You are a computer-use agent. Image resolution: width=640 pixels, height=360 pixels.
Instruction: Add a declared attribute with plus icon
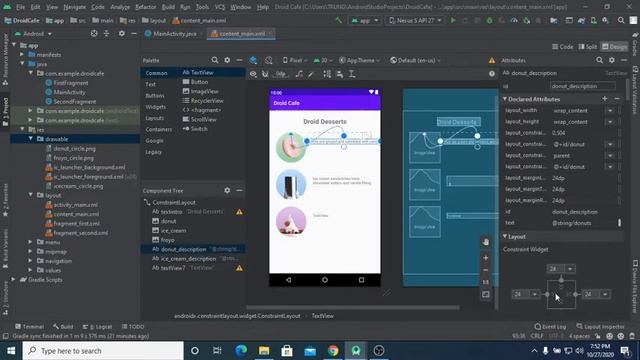coord(604,99)
